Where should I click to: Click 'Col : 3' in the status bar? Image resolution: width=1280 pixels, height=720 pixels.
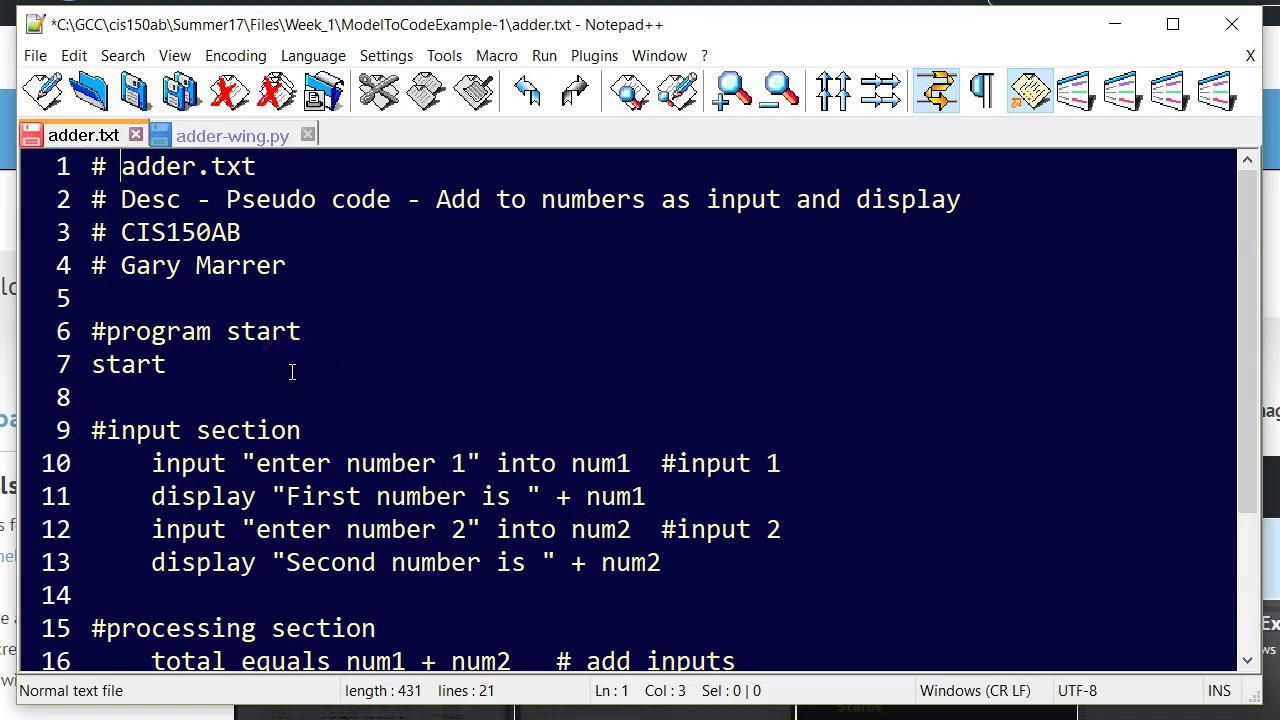665,690
